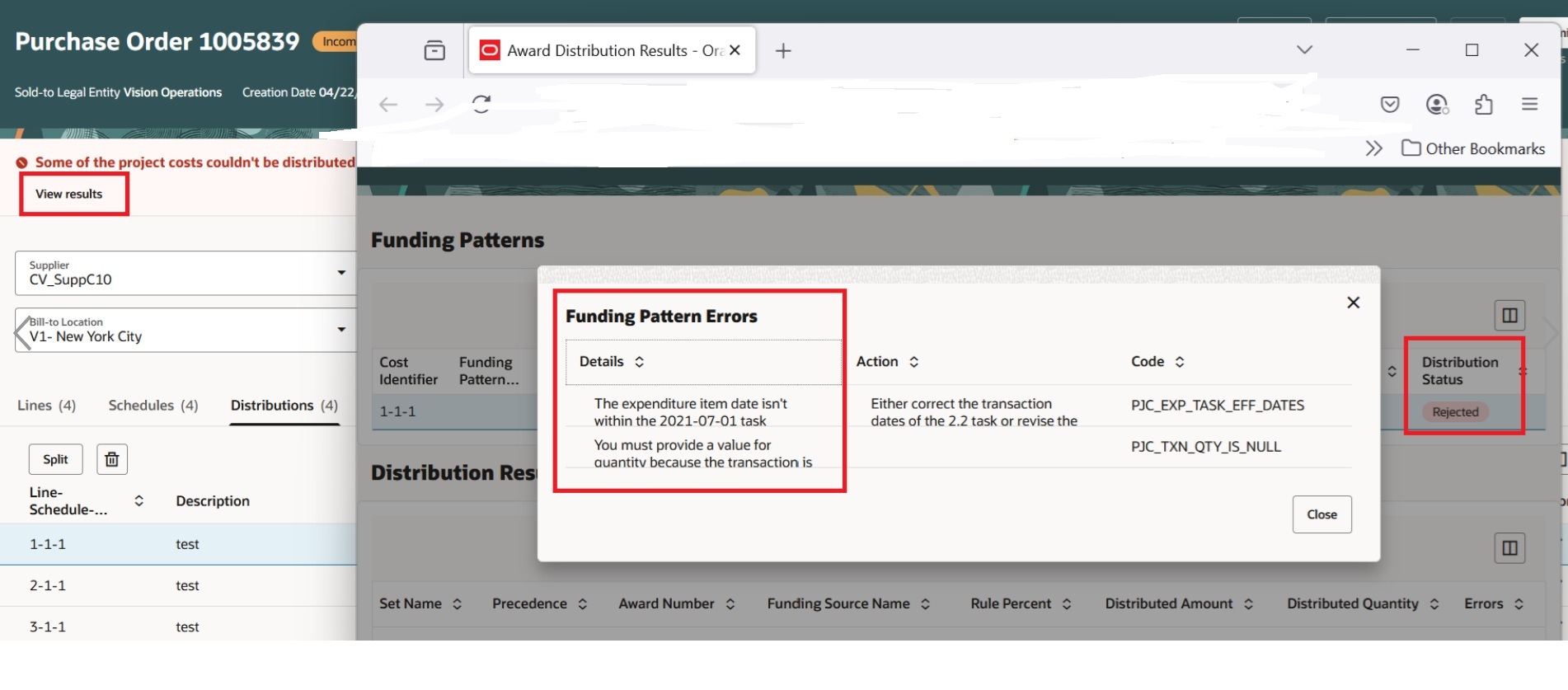Click the 1-1-1 Cost Identifier cell

tap(397, 411)
